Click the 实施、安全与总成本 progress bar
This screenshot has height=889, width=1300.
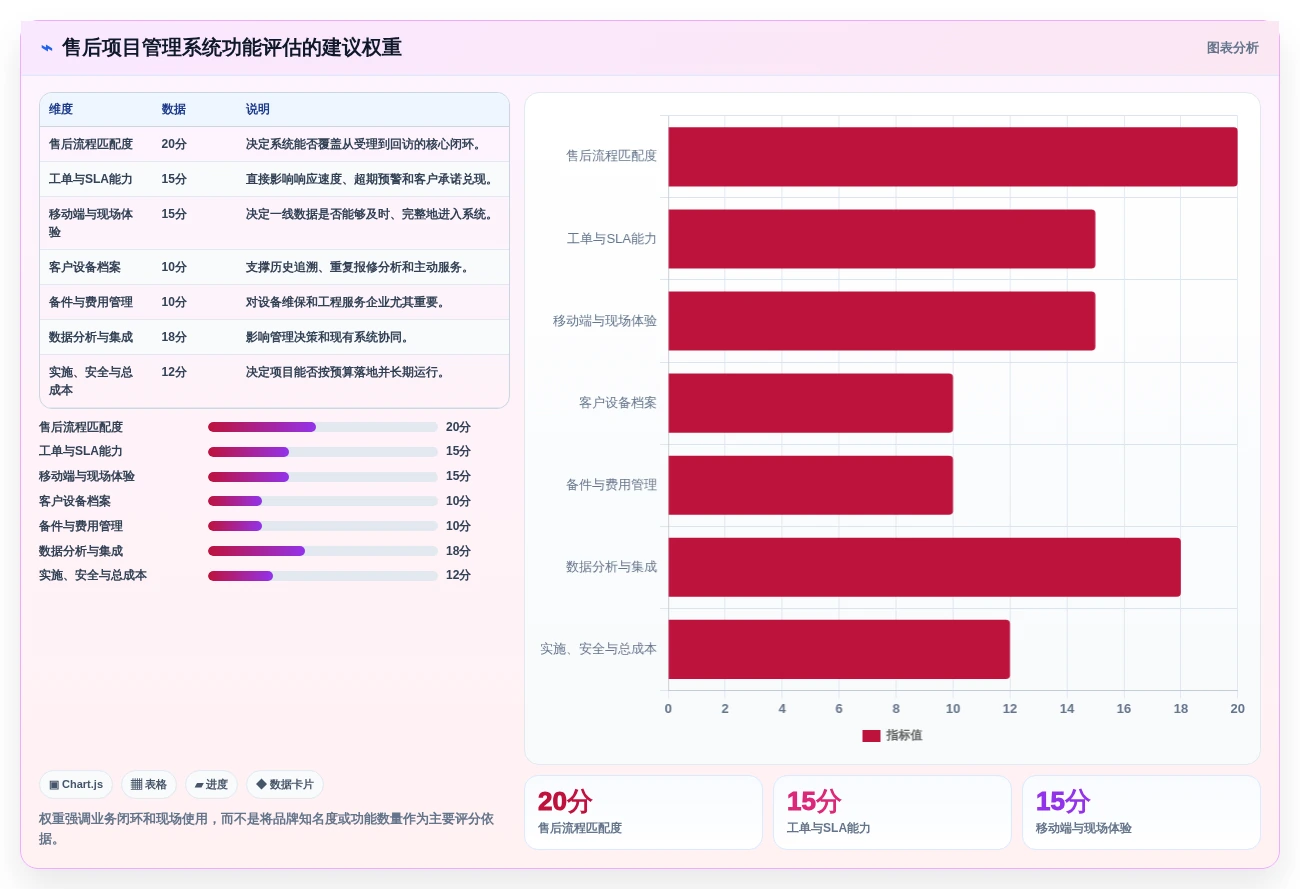[x=323, y=576]
